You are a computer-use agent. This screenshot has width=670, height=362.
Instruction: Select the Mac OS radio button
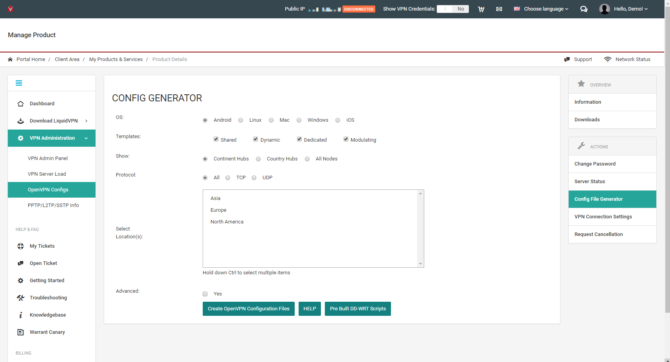[271, 121]
